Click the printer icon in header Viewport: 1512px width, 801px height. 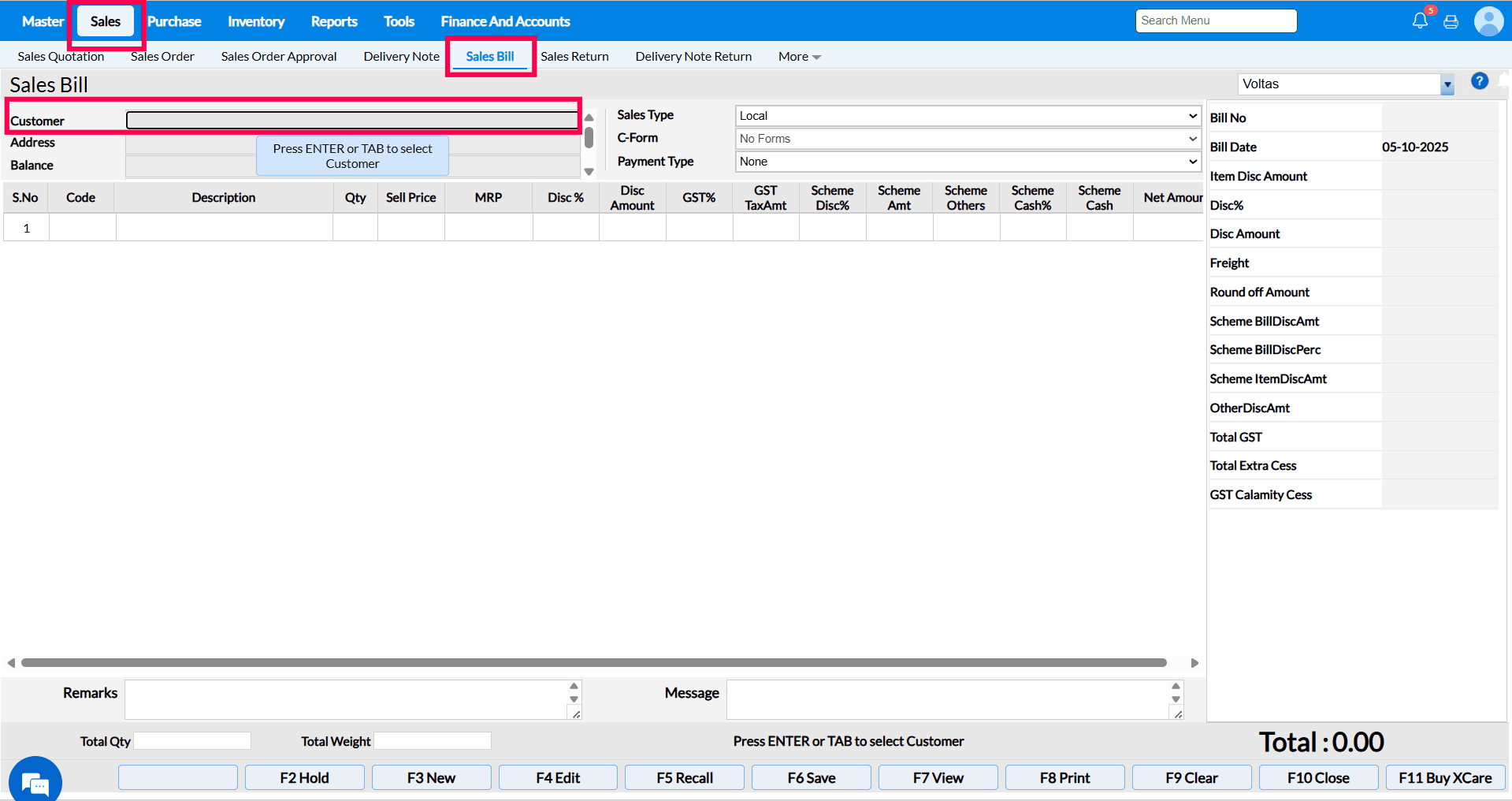click(x=1451, y=22)
